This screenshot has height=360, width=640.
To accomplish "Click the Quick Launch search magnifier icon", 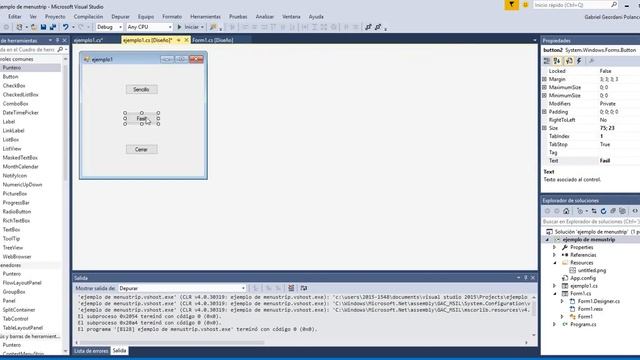I will click(614, 5).
